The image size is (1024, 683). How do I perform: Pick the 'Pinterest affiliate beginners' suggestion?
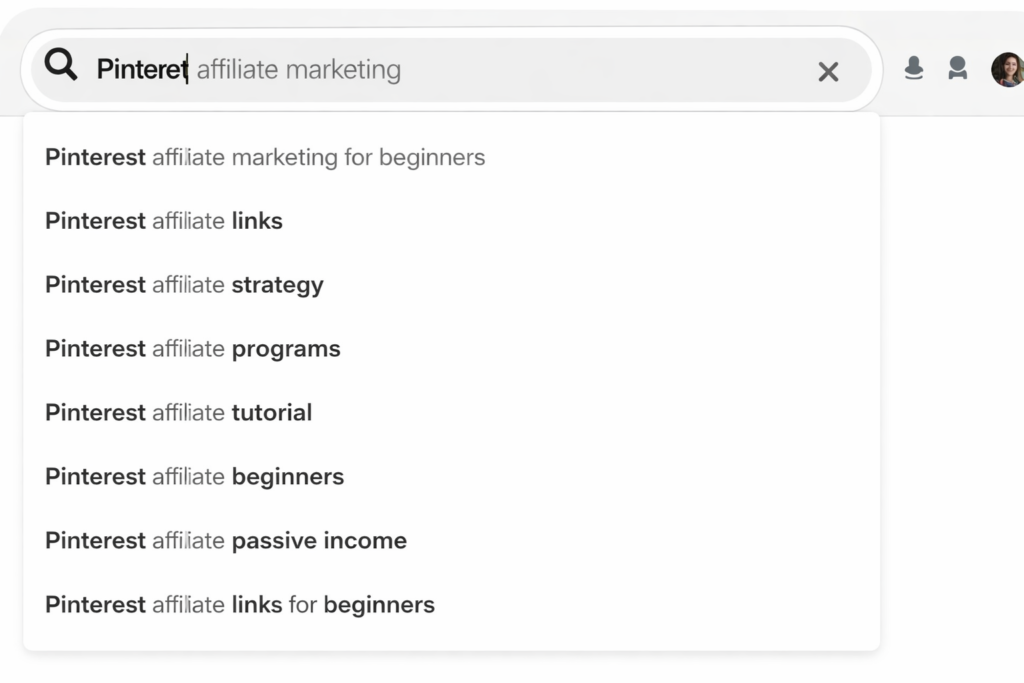[x=194, y=477]
